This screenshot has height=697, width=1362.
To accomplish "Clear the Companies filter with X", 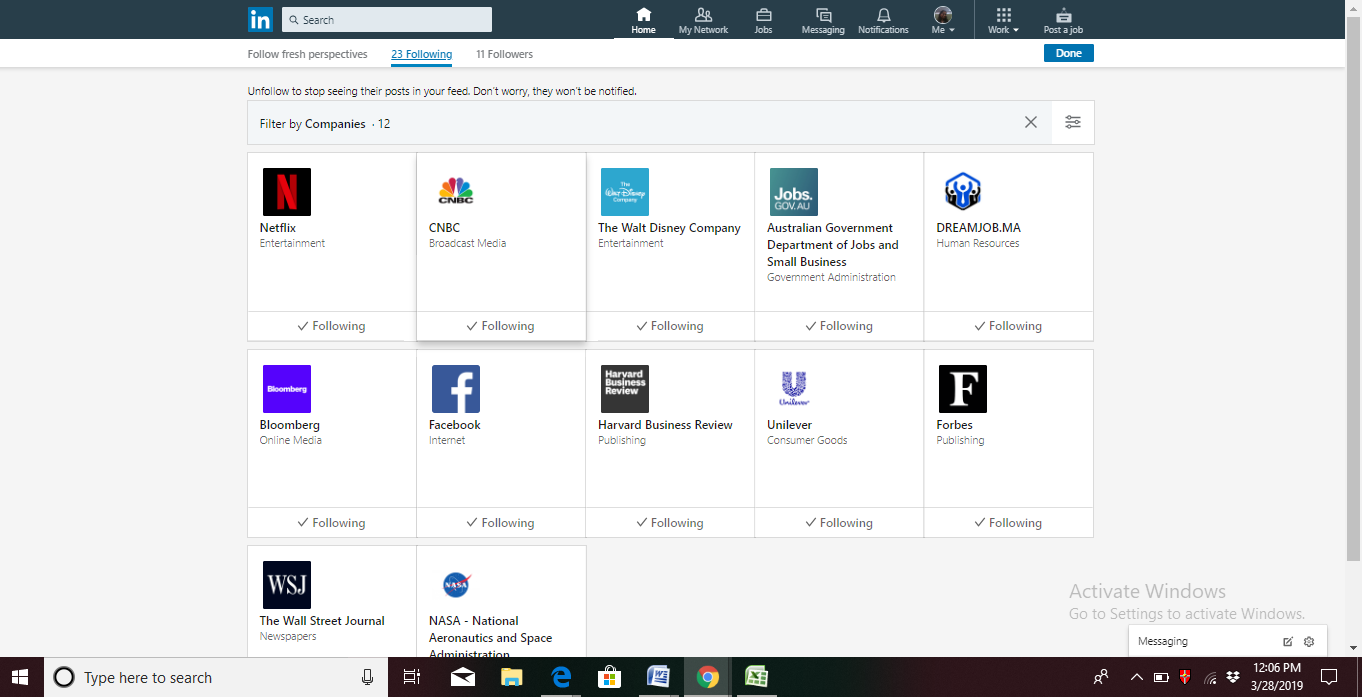I will coord(1030,122).
